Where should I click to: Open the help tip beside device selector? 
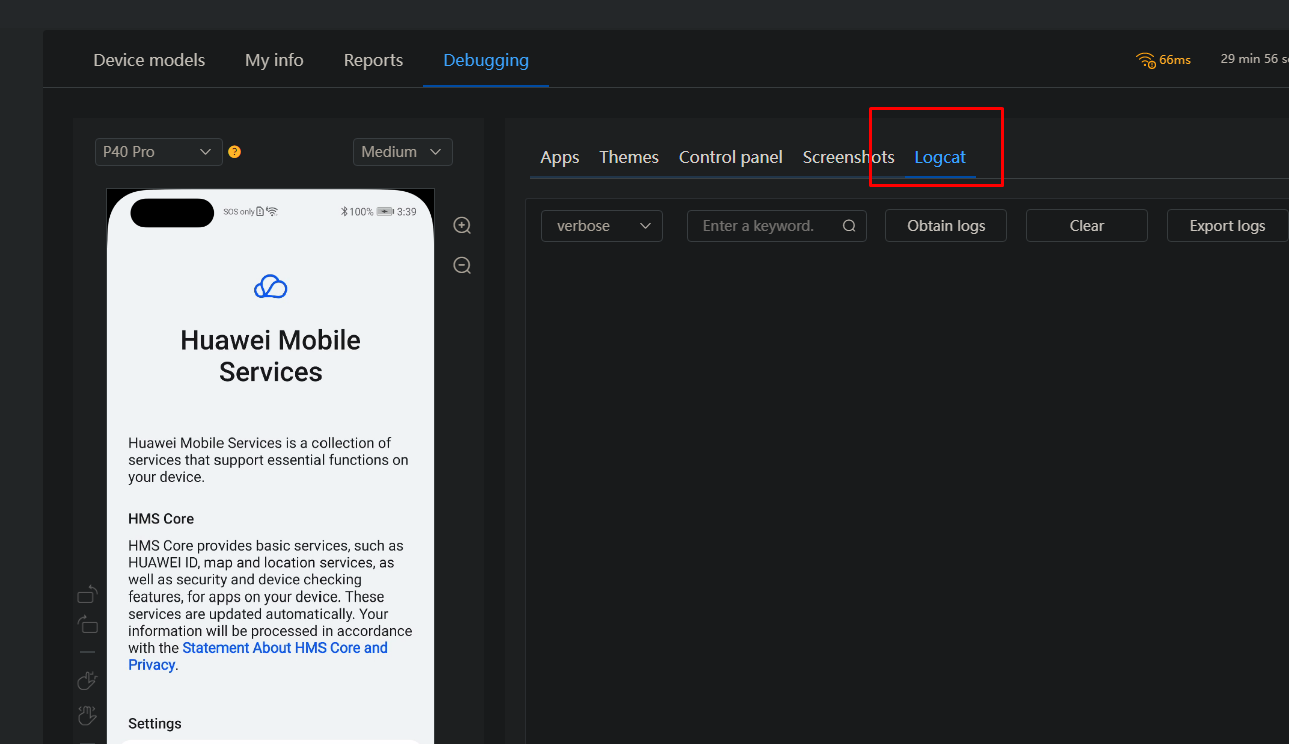[x=234, y=151]
